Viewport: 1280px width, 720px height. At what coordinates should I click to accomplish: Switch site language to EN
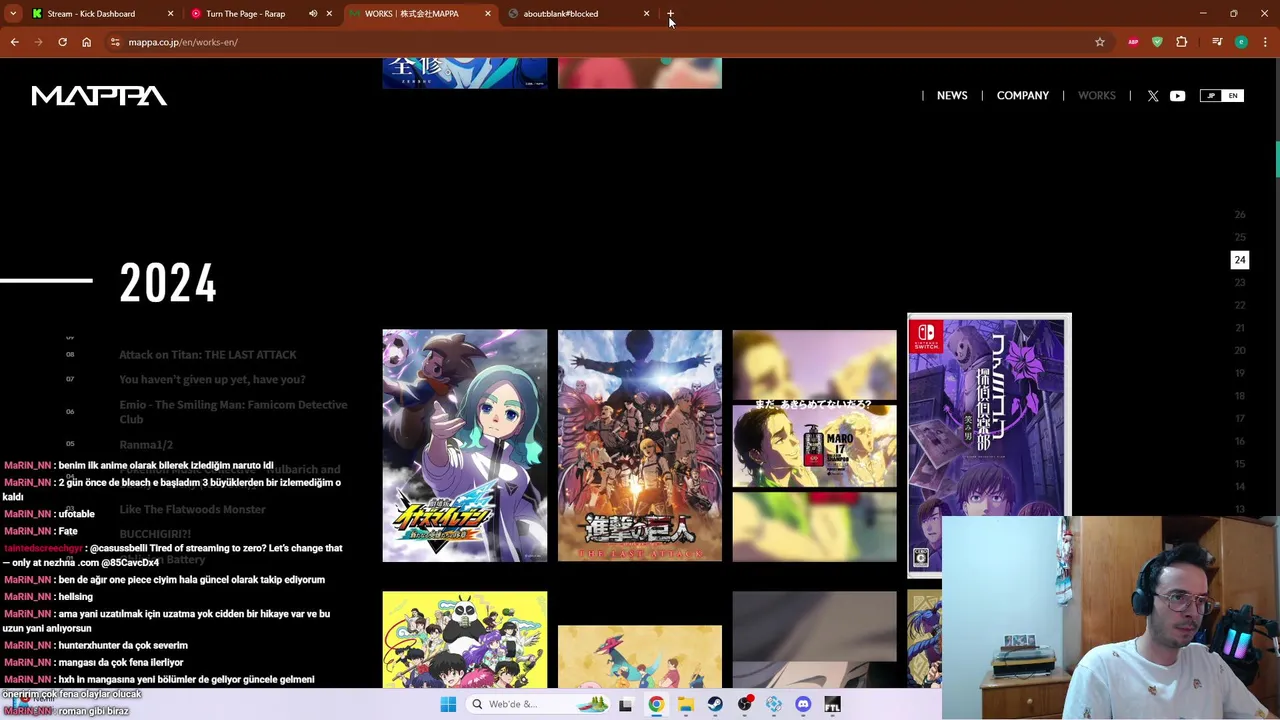coord(1233,96)
